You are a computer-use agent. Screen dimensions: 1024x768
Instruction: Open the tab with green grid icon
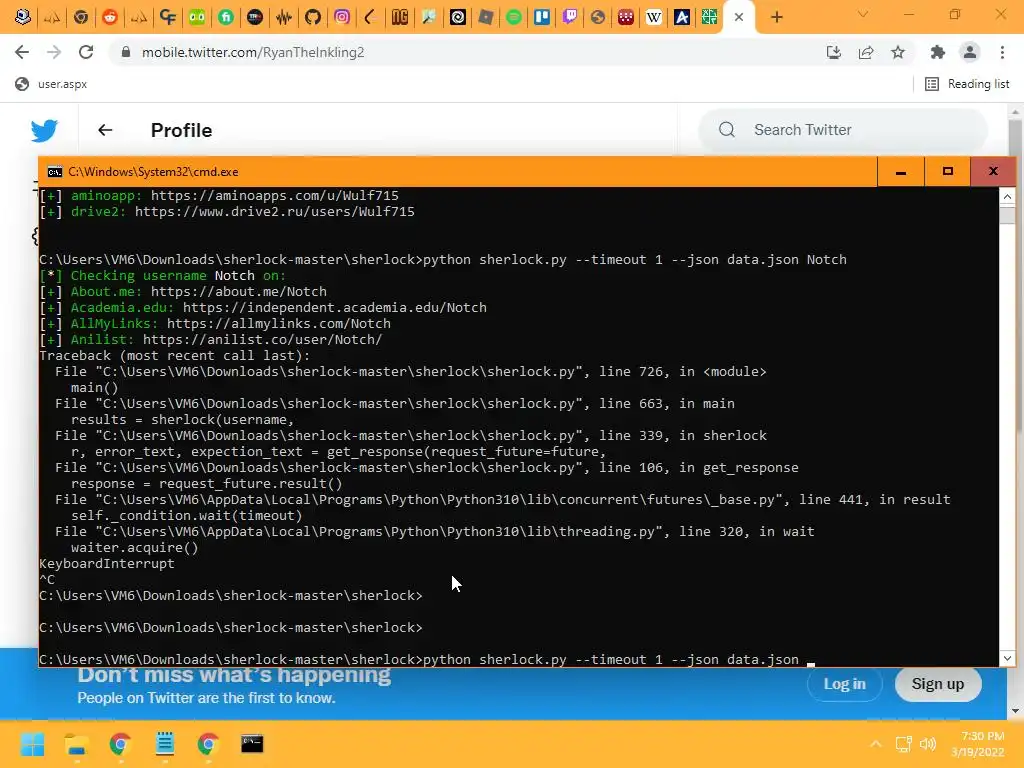click(x=709, y=17)
